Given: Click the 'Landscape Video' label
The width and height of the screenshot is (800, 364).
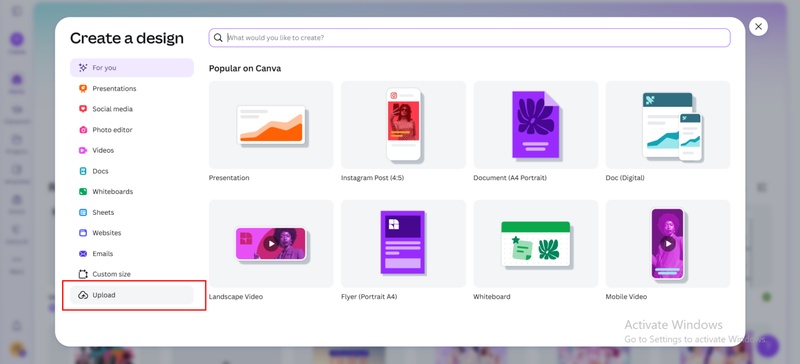Looking at the screenshot, I should click(x=236, y=297).
